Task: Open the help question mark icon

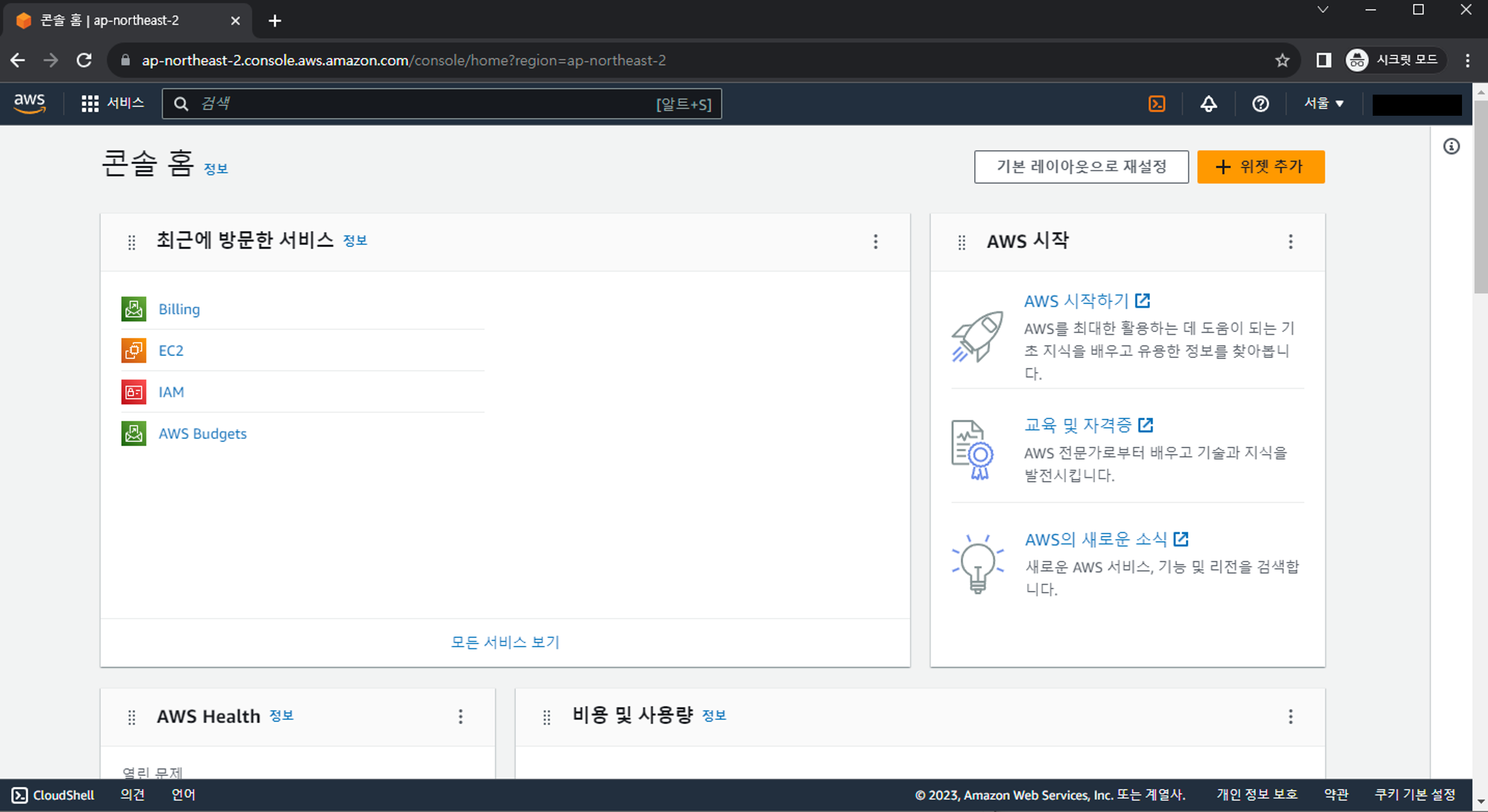Action: 1260,104
